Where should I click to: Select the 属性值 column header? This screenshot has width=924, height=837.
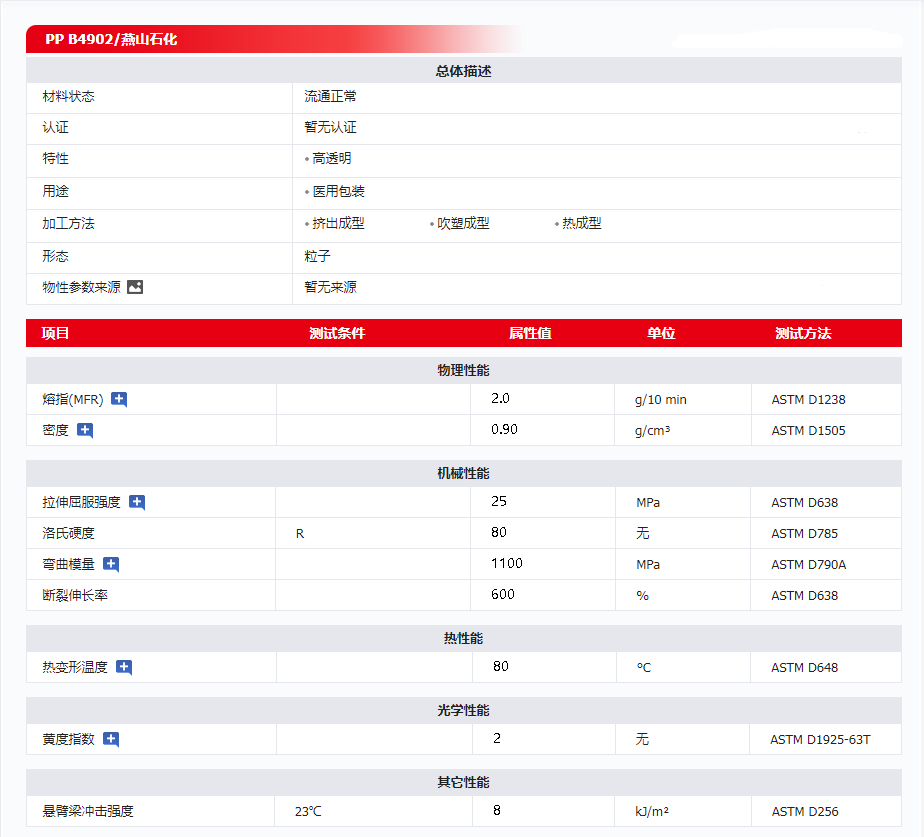click(530, 333)
